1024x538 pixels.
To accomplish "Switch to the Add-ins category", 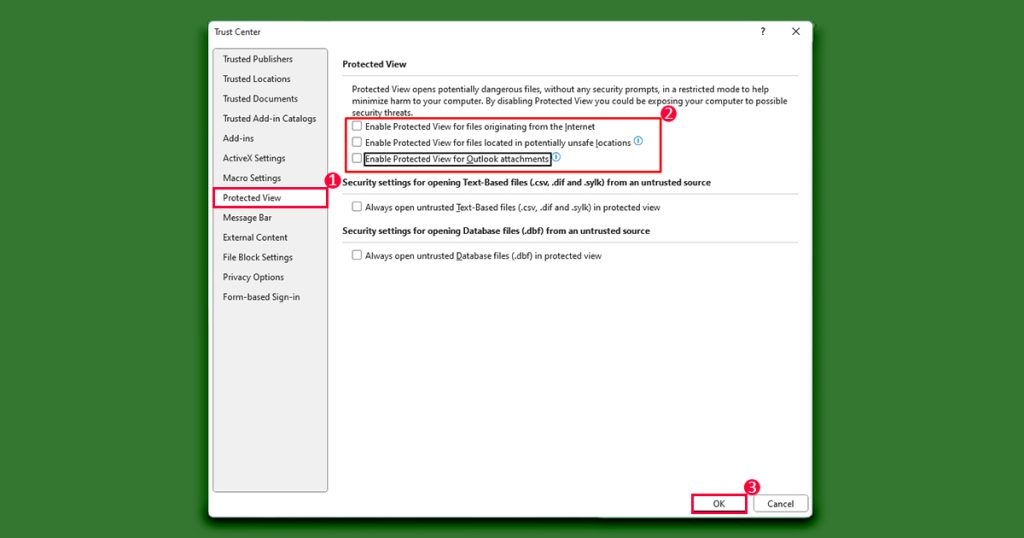I will point(238,138).
